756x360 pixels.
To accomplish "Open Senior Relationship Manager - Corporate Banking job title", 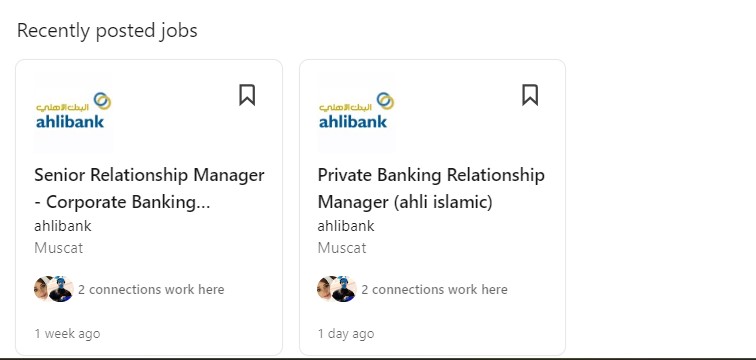I will coord(149,188).
